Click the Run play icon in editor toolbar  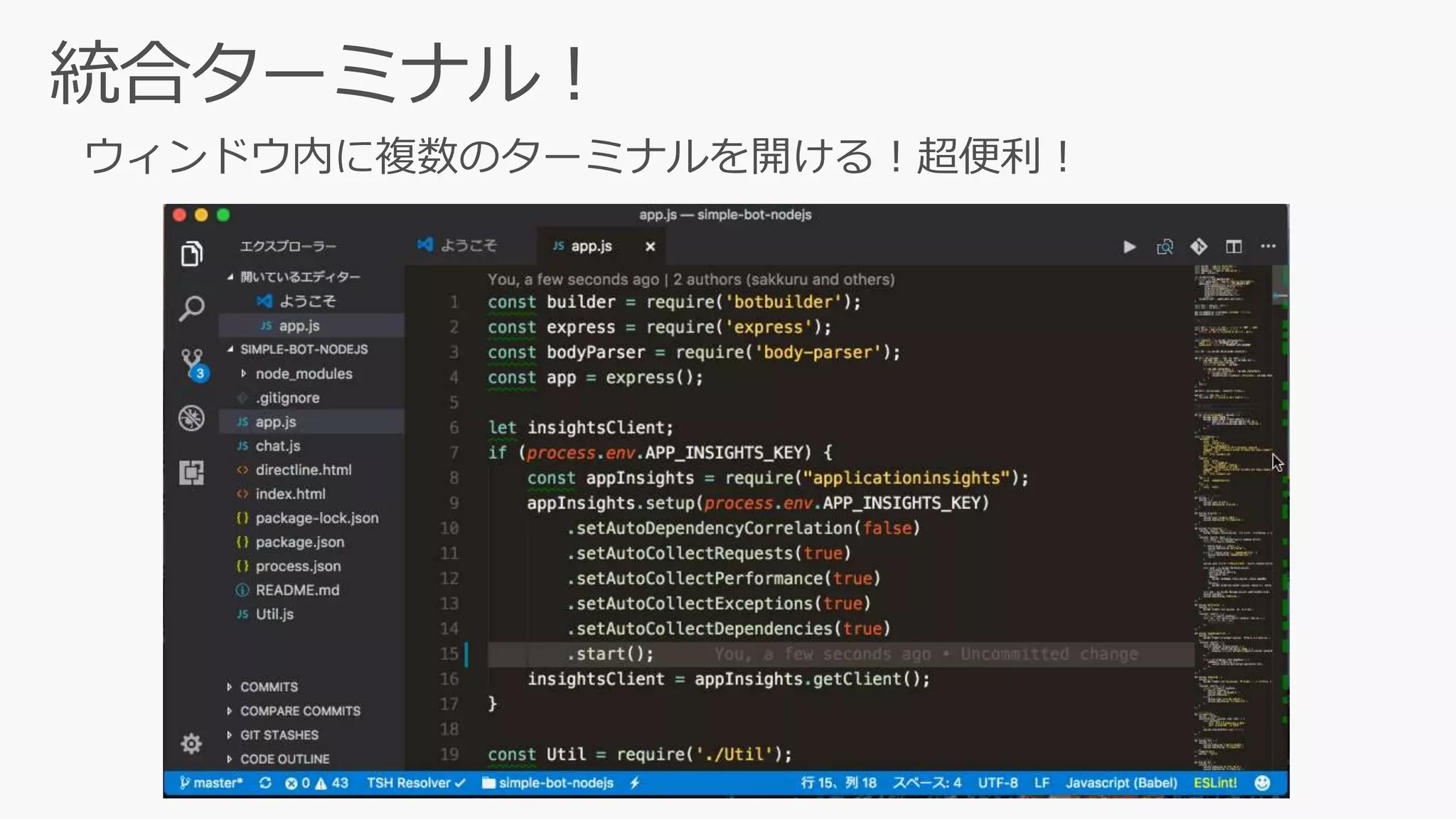[x=1129, y=247]
